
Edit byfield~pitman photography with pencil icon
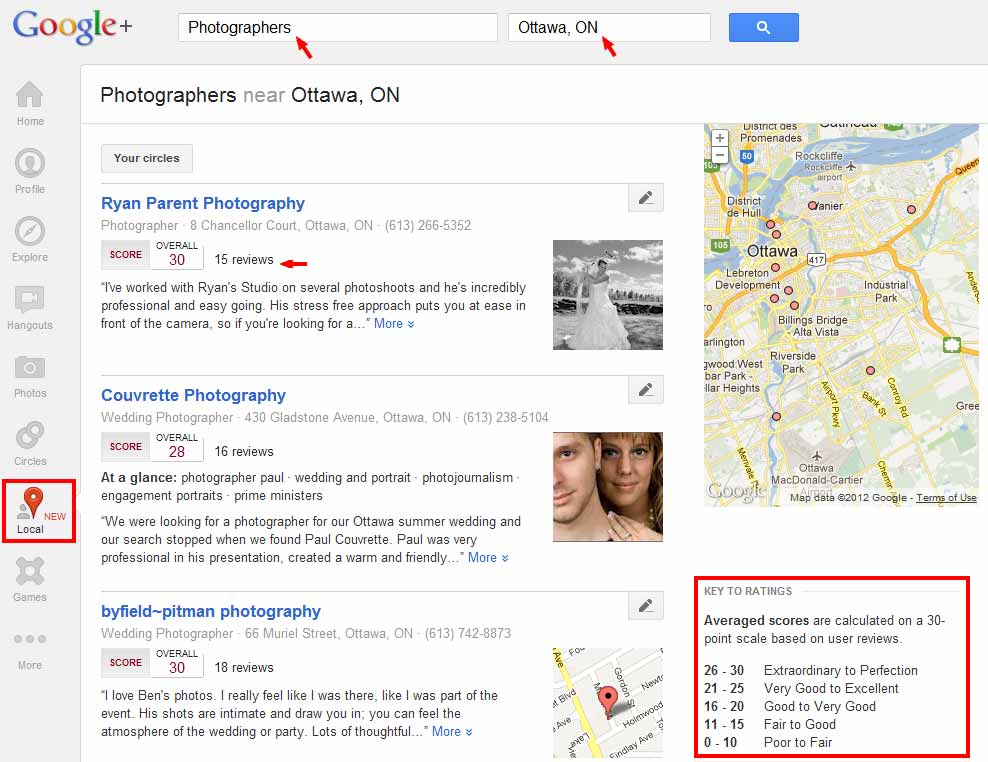(x=646, y=606)
